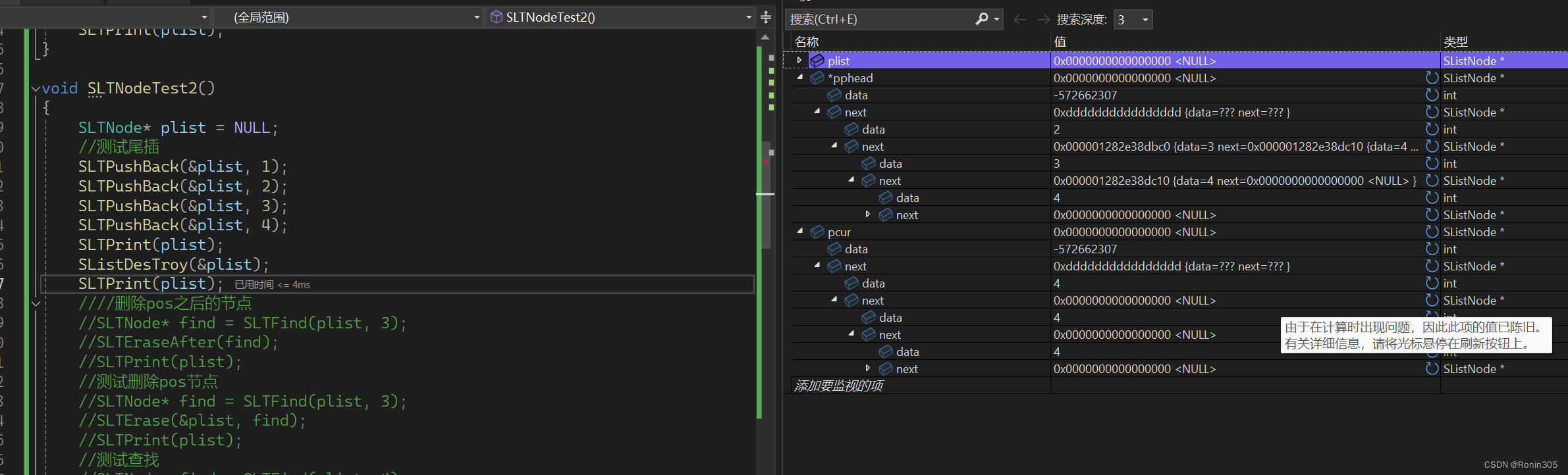Click the line SLTPushBack(&plist, 2);
This screenshot has height=475, width=1568.
[182, 186]
